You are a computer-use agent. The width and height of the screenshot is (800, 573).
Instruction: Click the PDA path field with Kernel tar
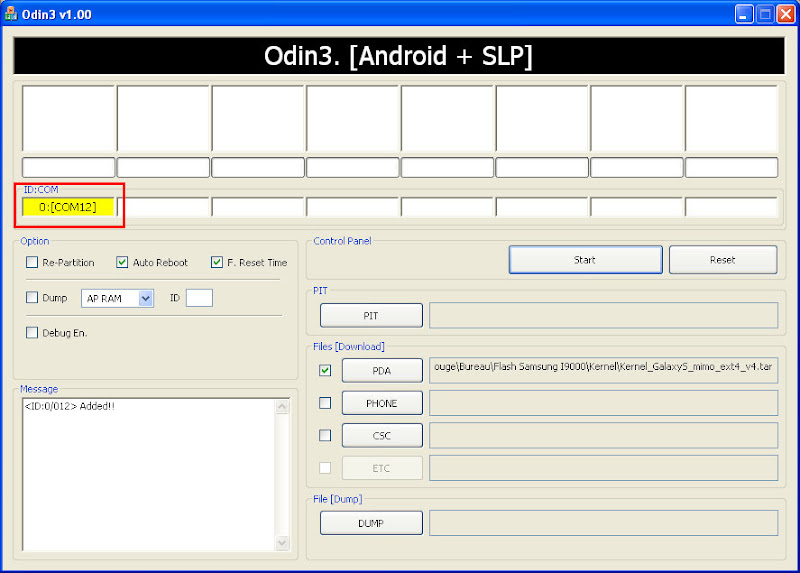pos(604,370)
